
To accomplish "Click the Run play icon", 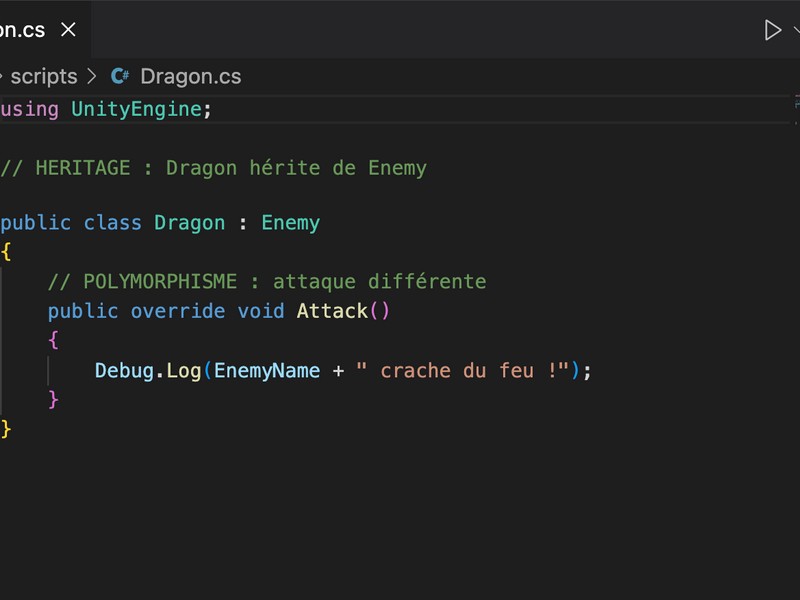I will click(x=772, y=30).
